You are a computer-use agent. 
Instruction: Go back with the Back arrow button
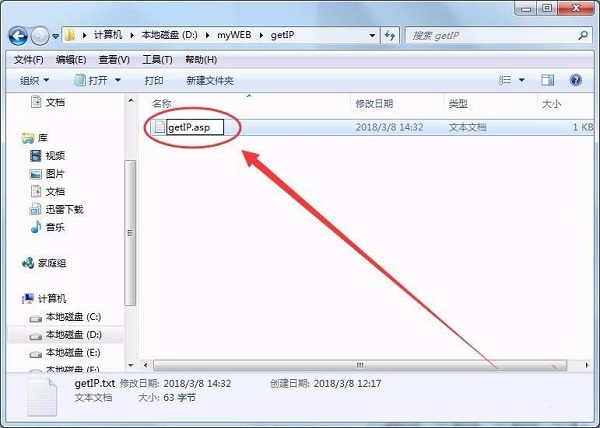coord(18,36)
